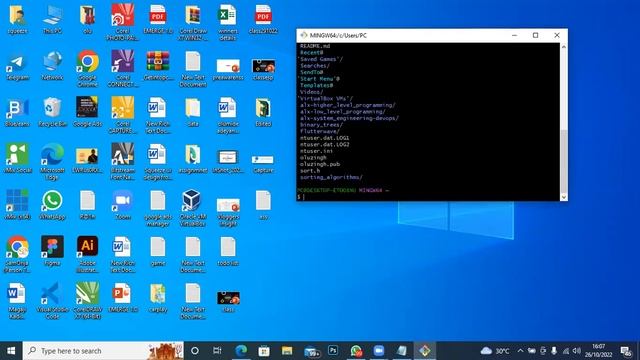Click the terminal scrollbar thumb
This screenshot has height=360, width=640.
564,161
